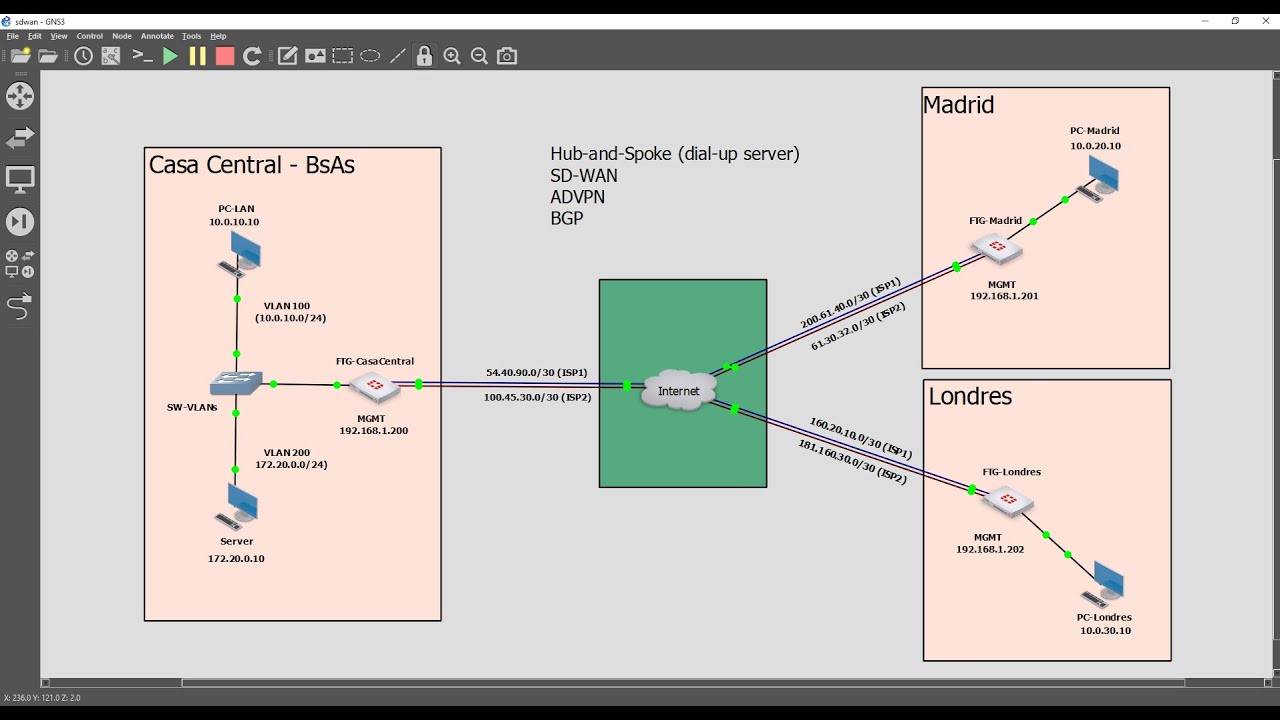Click the '181.160.30.0/30 (ISP2)' link label
Image resolution: width=1280 pixels, height=720 pixels.
pyautogui.click(x=852, y=462)
